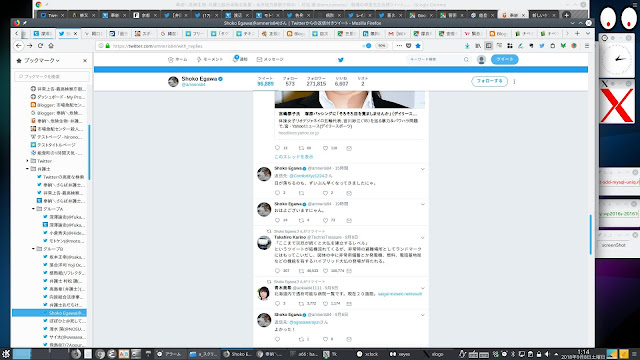Retweet the 青木美希 tweet
640x360 pixels.
301,304
